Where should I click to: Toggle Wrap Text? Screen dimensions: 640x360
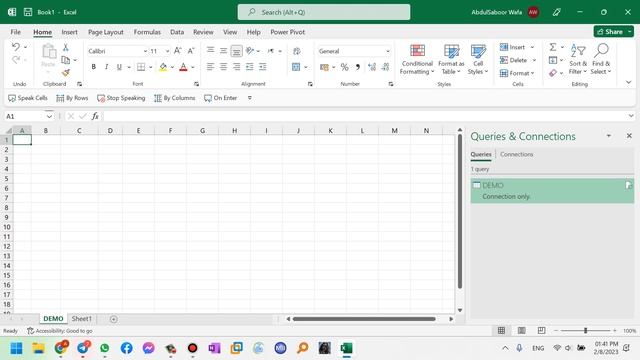tap(297, 51)
